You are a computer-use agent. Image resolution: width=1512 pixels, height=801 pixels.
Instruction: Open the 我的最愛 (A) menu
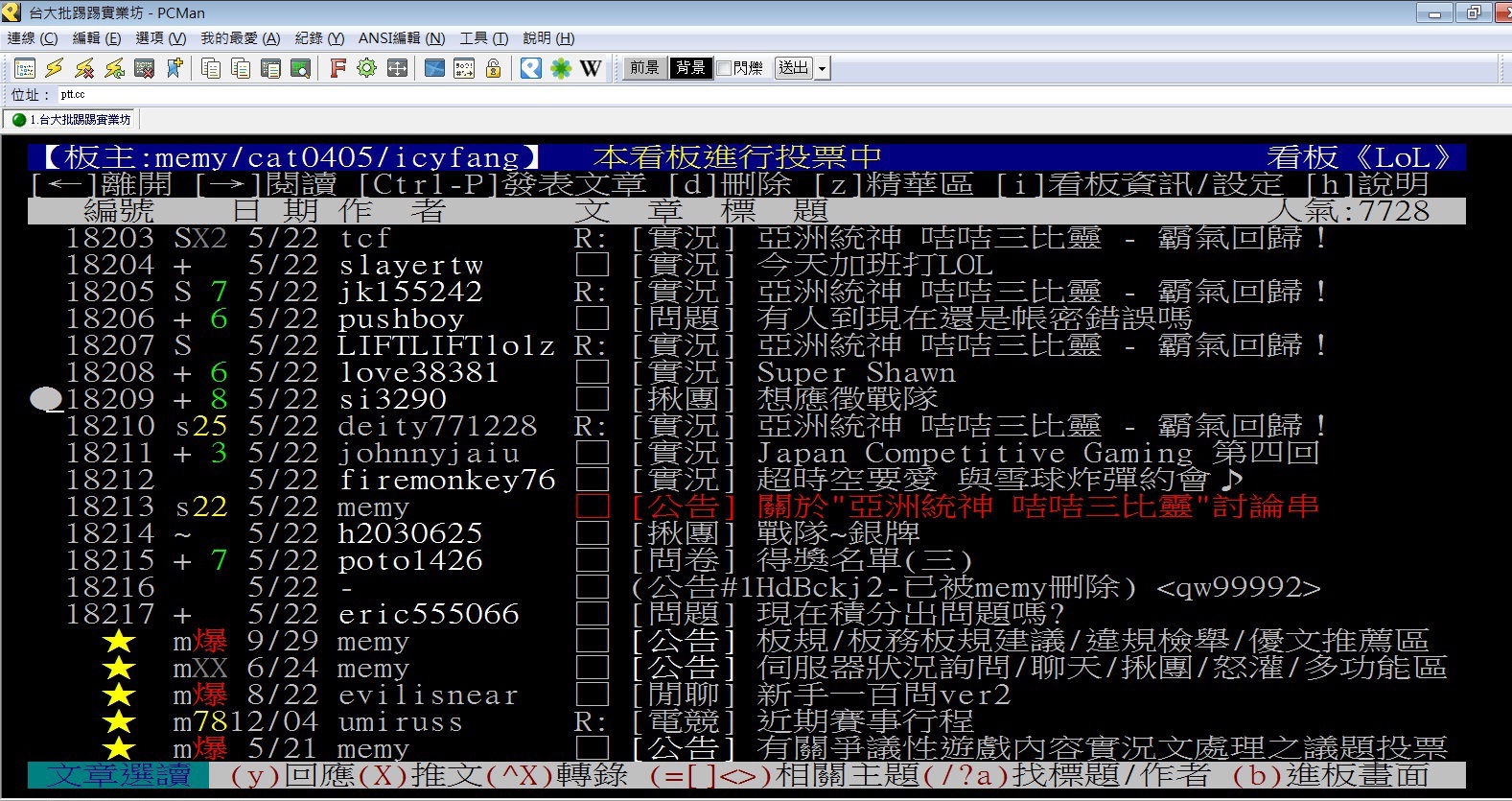(x=241, y=38)
